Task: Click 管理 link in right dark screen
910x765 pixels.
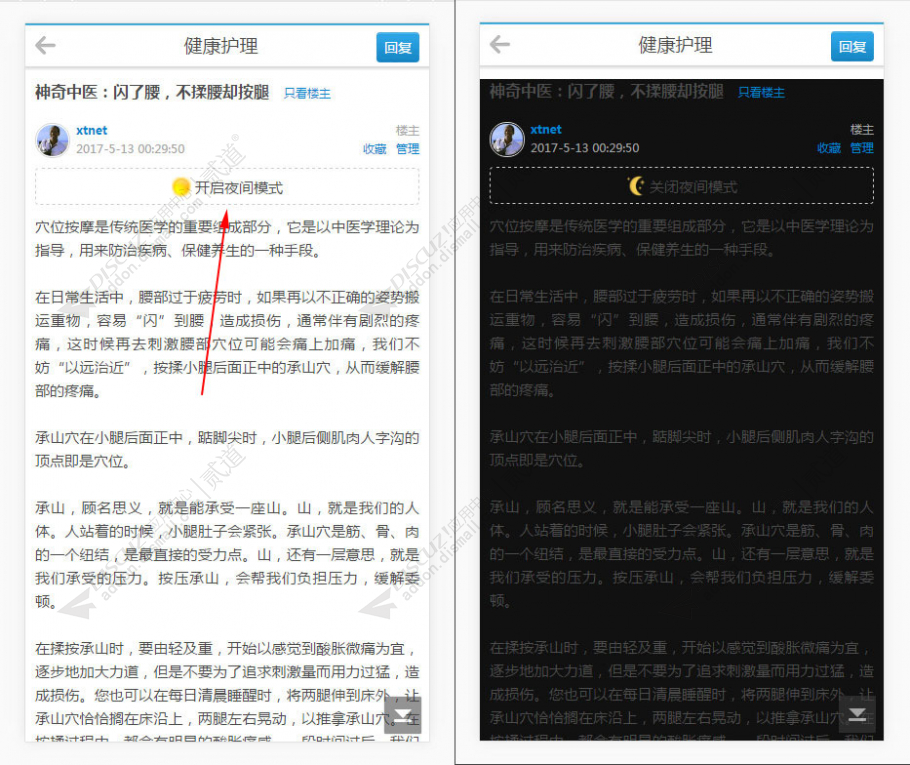Action: (862, 148)
